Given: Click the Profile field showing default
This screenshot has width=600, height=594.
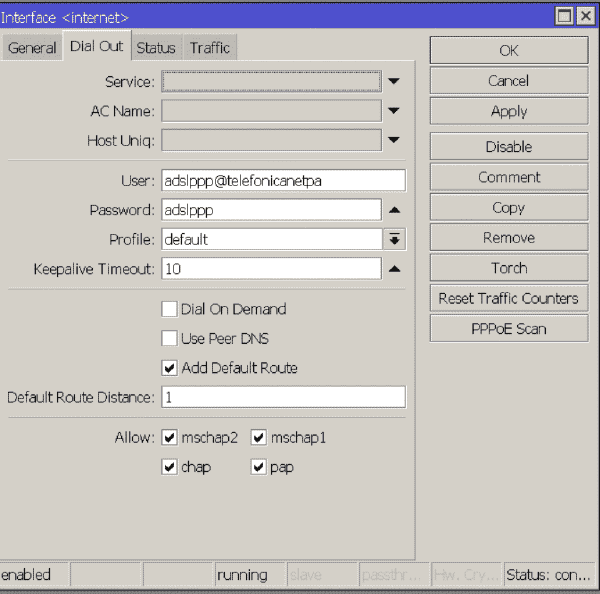Looking at the screenshot, I should (x=272, y=239).
